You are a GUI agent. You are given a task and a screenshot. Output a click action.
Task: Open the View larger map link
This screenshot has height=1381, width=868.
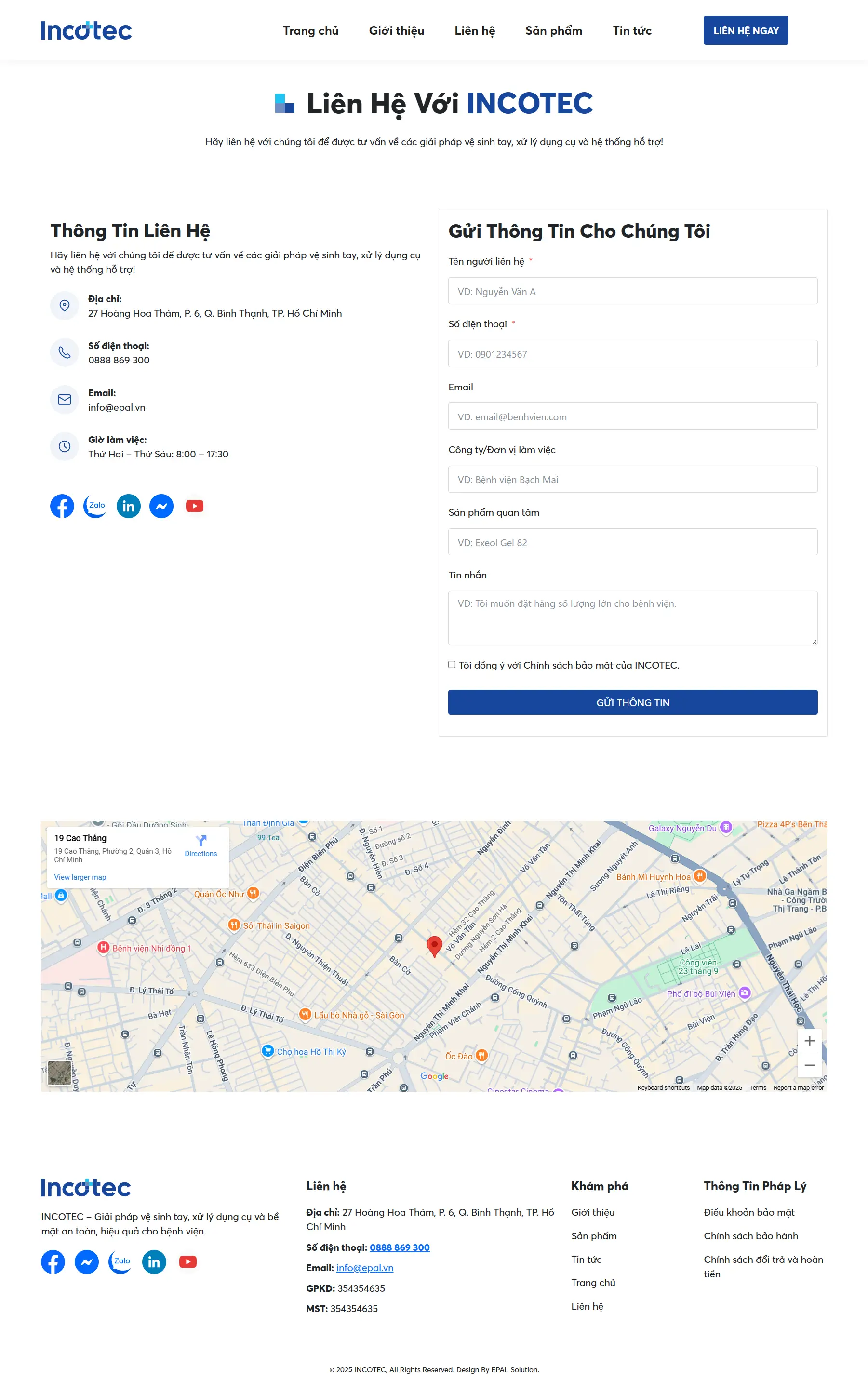(80, 877)
